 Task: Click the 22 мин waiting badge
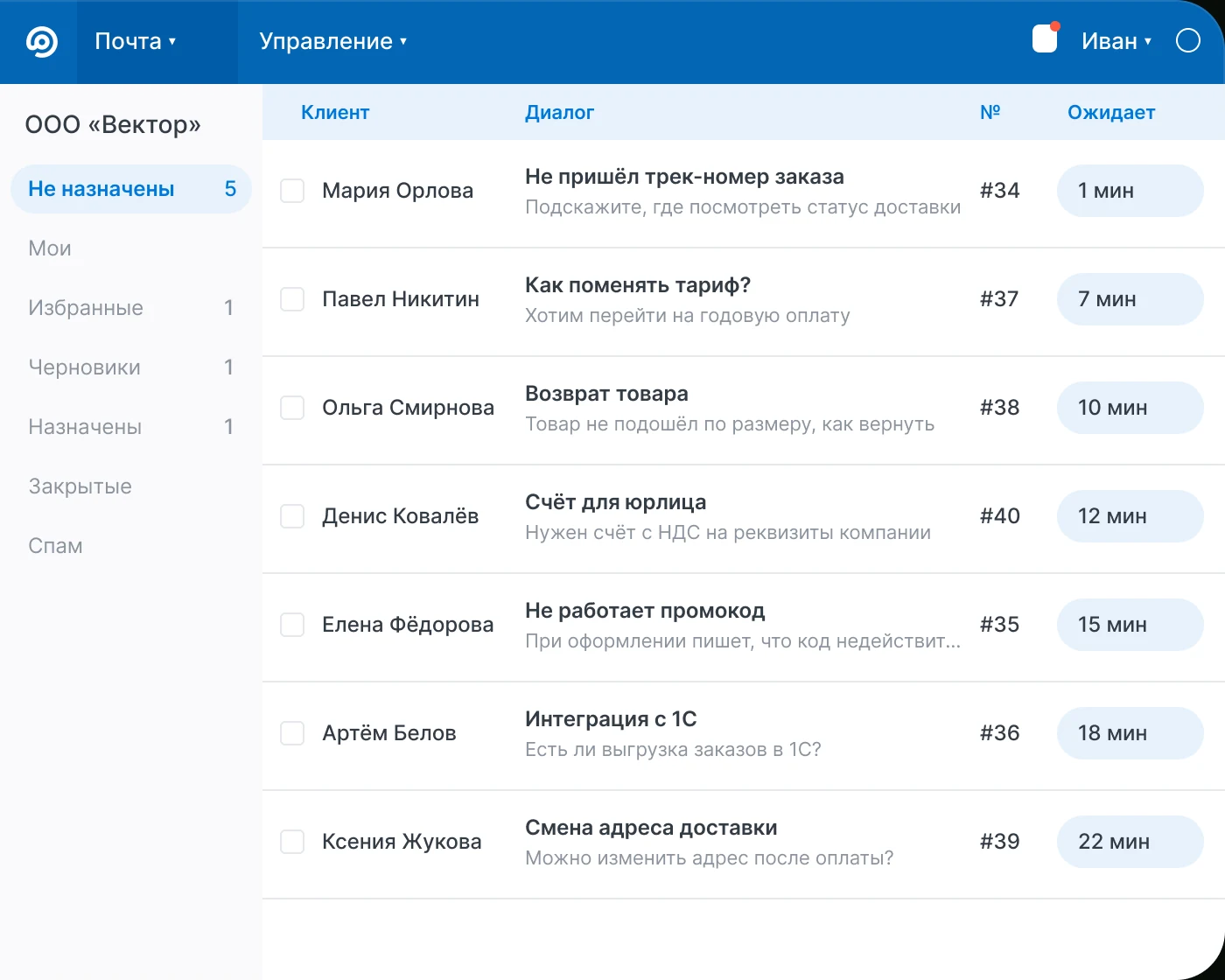point(1130,842)
